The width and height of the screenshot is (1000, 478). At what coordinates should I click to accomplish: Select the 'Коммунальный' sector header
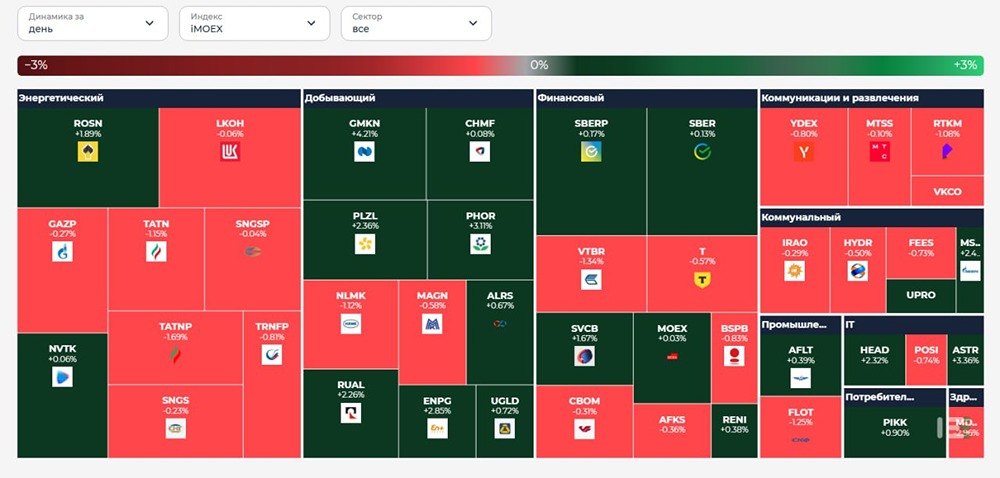[872, 217]
